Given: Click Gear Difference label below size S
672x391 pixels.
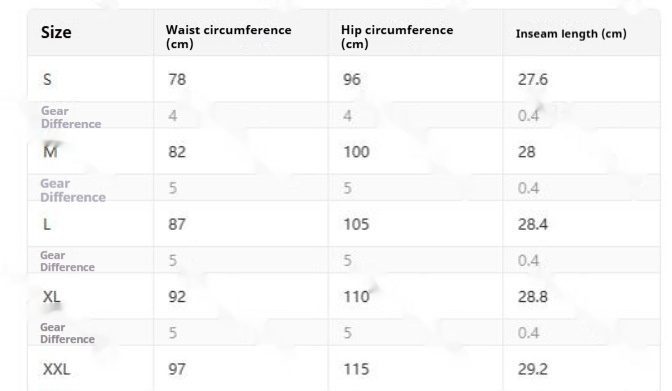Looking at the screenshot, I should point(71,117).
